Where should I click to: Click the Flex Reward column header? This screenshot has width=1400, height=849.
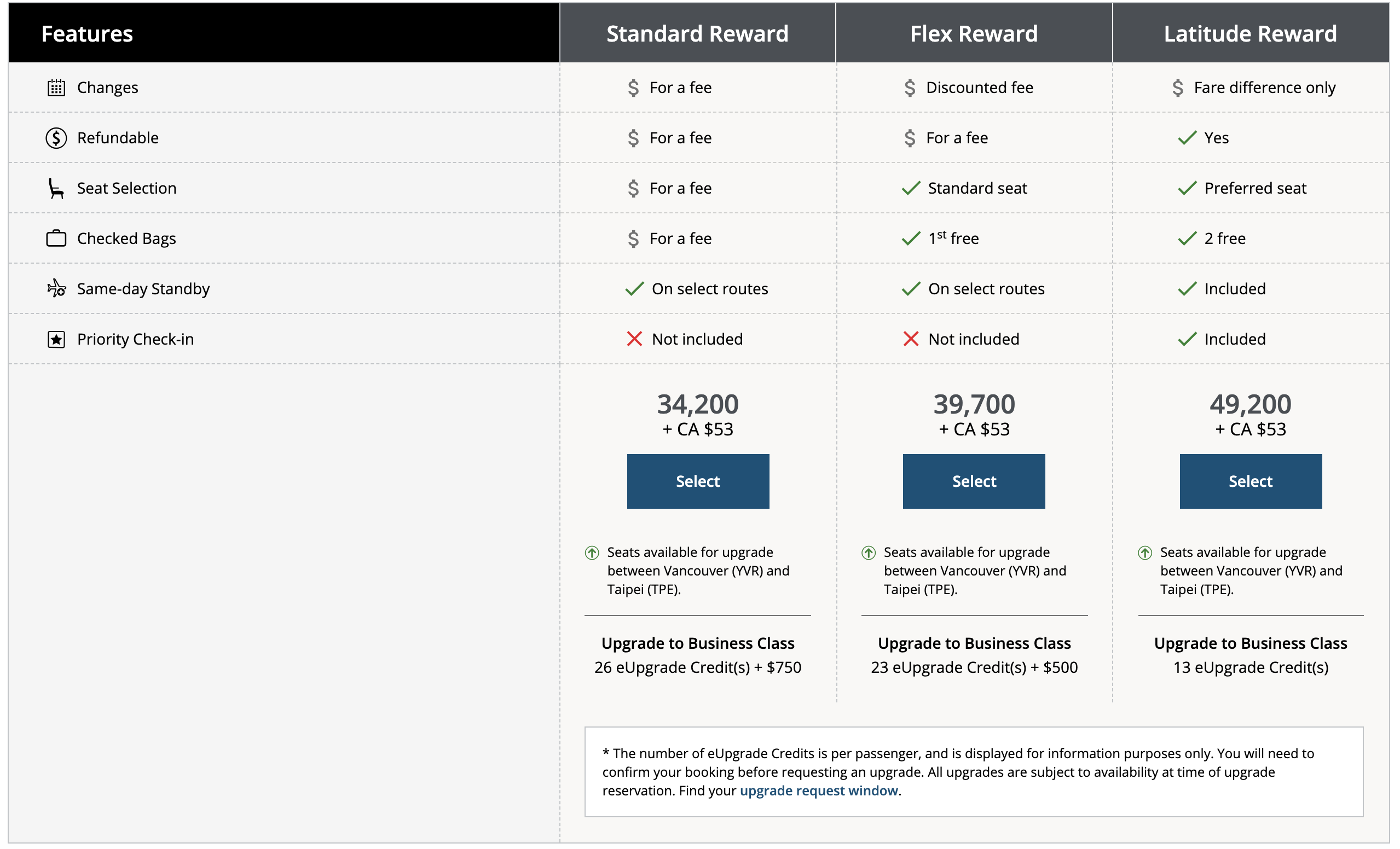(974, 33)
